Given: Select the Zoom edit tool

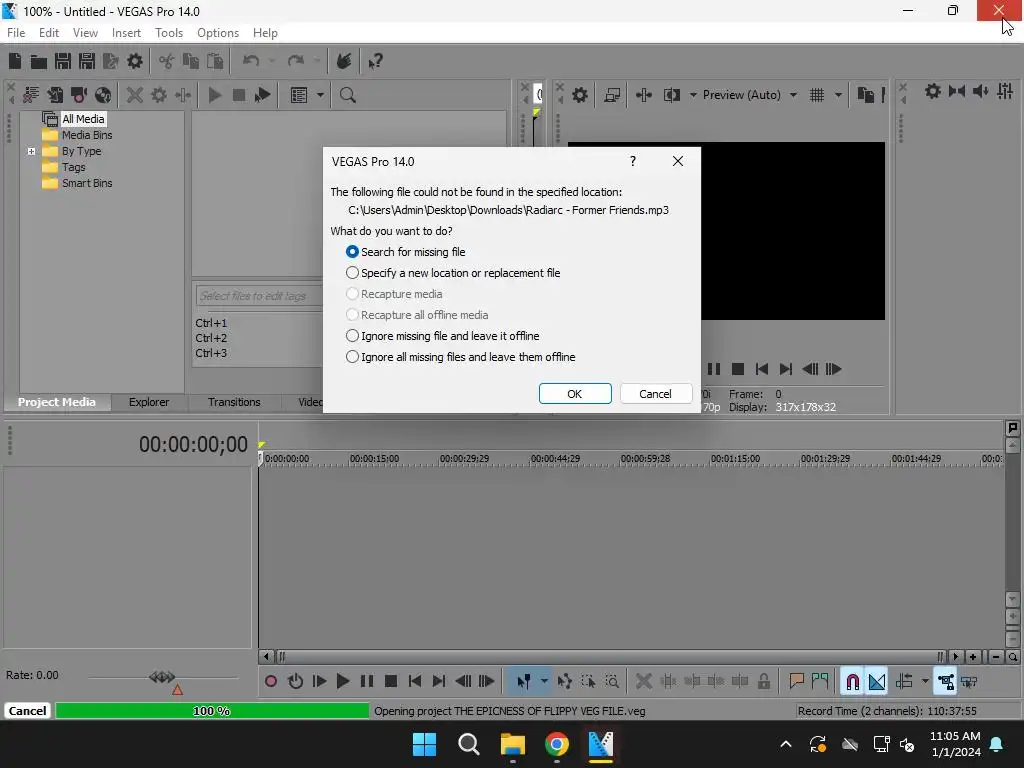Looking at the screenshot, I should tap(612, 682).
